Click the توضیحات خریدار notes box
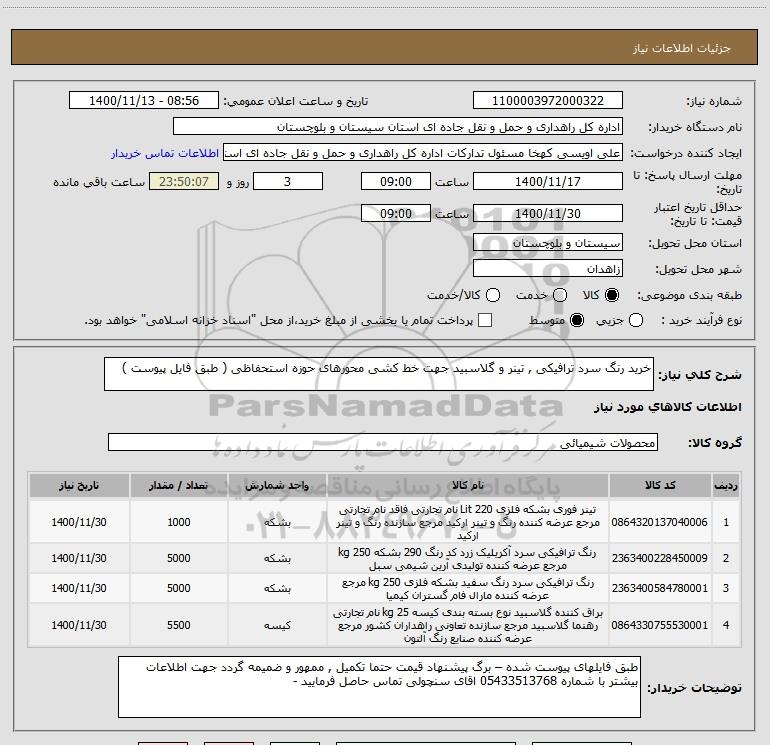Image resolution: width=770 pixels, height=745 pixels. (379, 687)
